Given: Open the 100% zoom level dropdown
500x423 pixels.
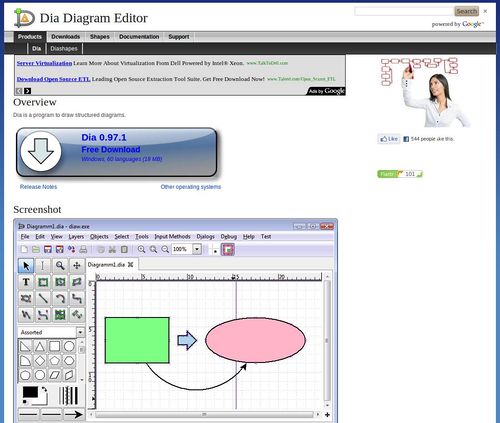Looking at the screenshot, I should pos(197,249).
